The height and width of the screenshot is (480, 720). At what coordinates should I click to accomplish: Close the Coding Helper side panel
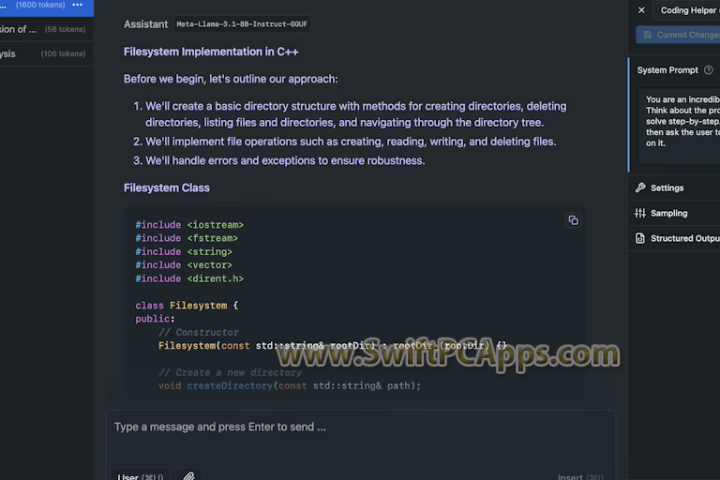point(641,10)
